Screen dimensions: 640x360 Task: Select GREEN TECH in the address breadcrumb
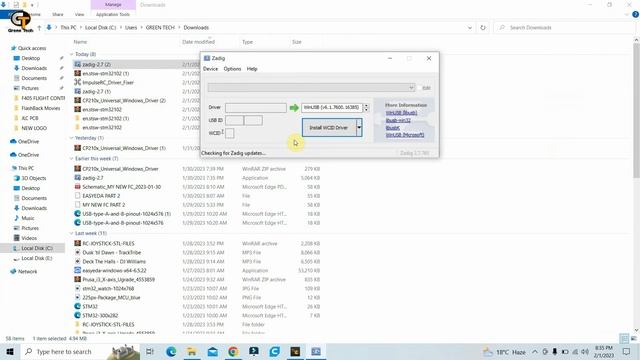(160, 28)
